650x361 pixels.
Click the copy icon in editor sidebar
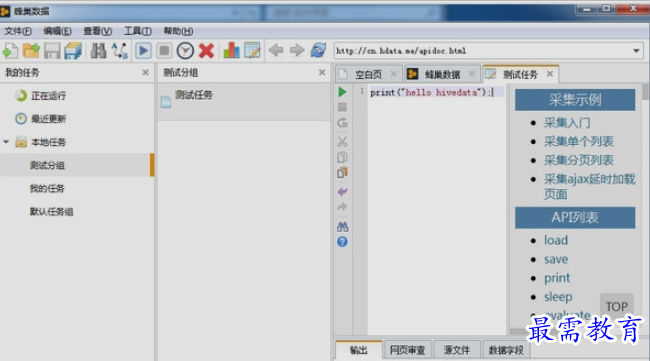point(342,157)
